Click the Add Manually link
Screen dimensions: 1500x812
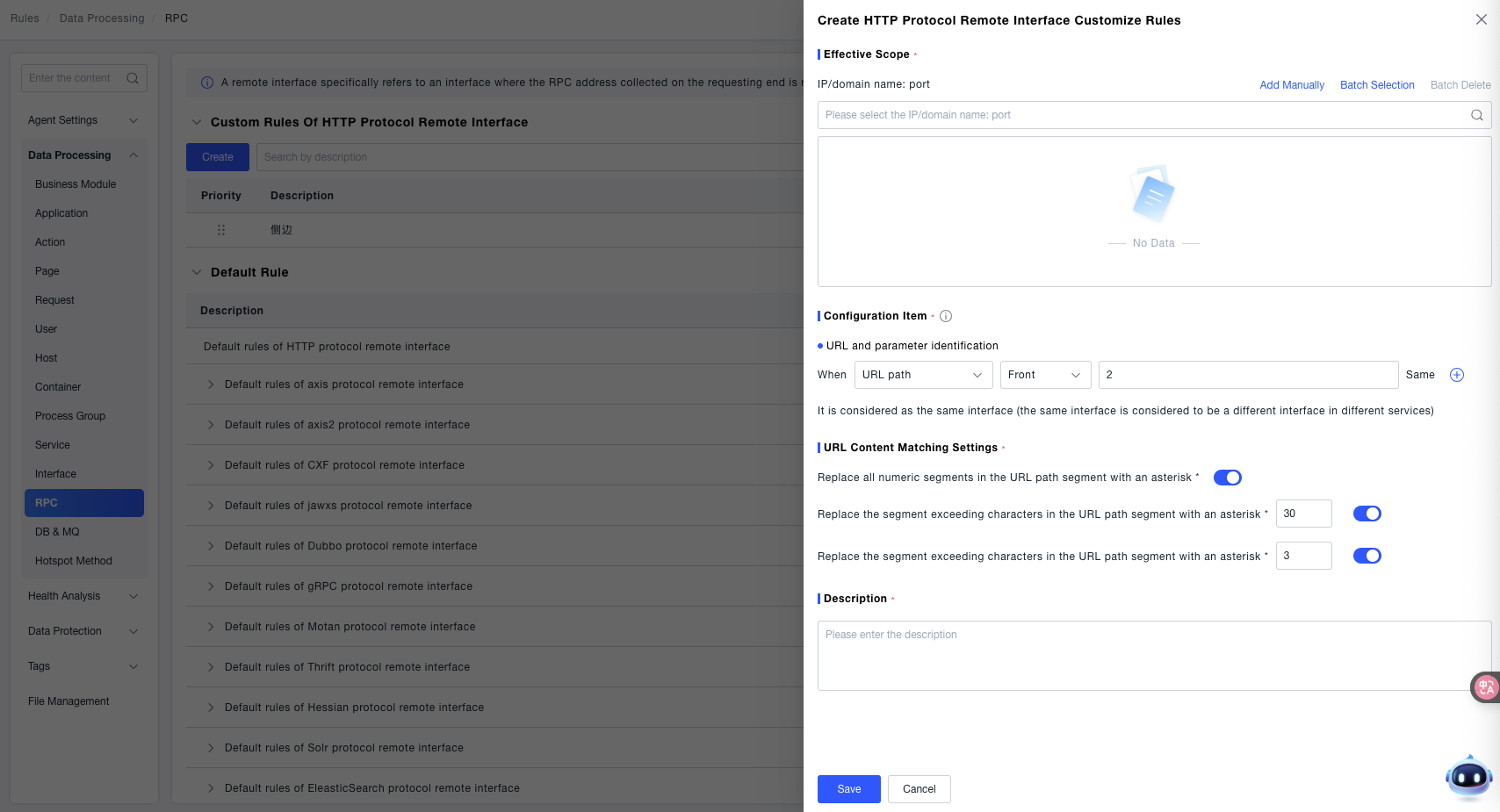[1291, 85]
